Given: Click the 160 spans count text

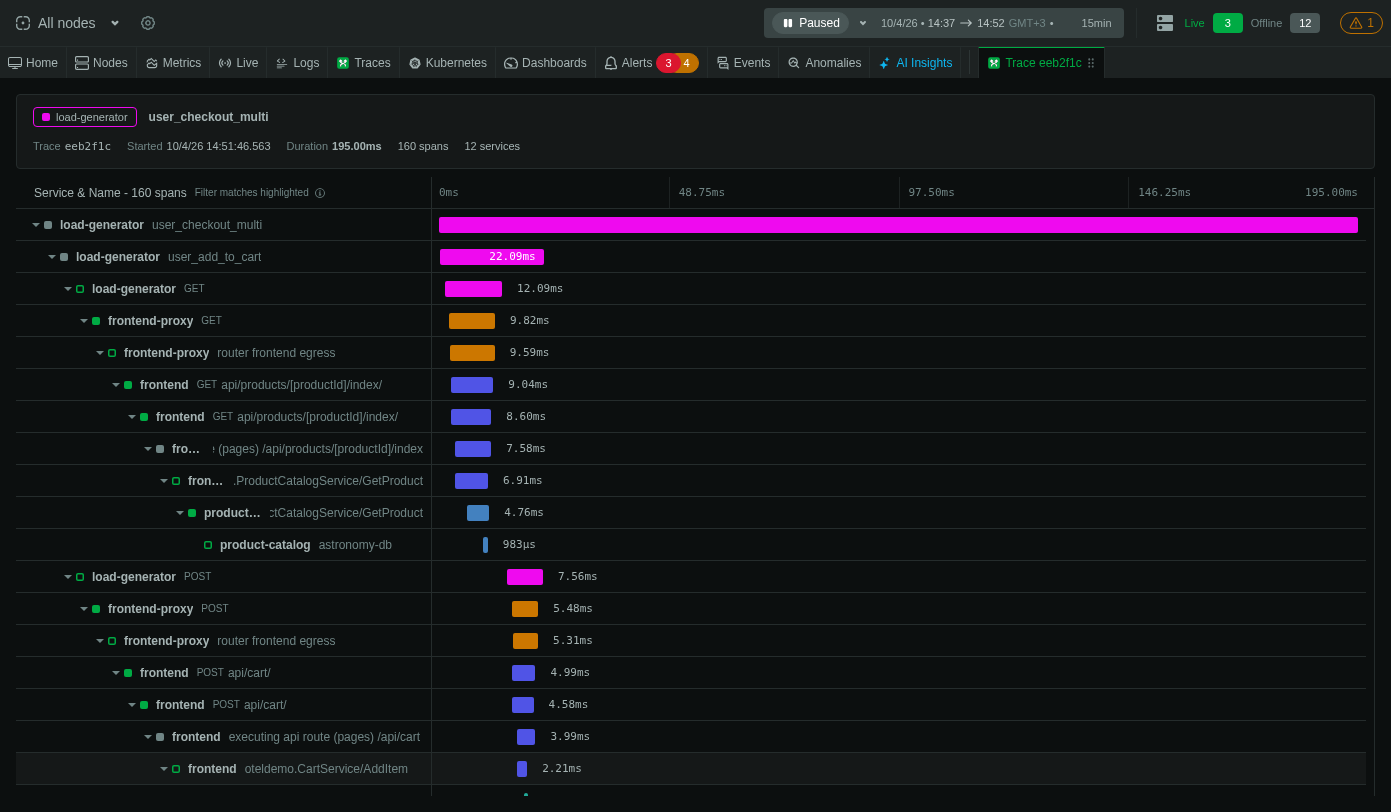Looking at the screenshot, I should (x=423, y=146).
